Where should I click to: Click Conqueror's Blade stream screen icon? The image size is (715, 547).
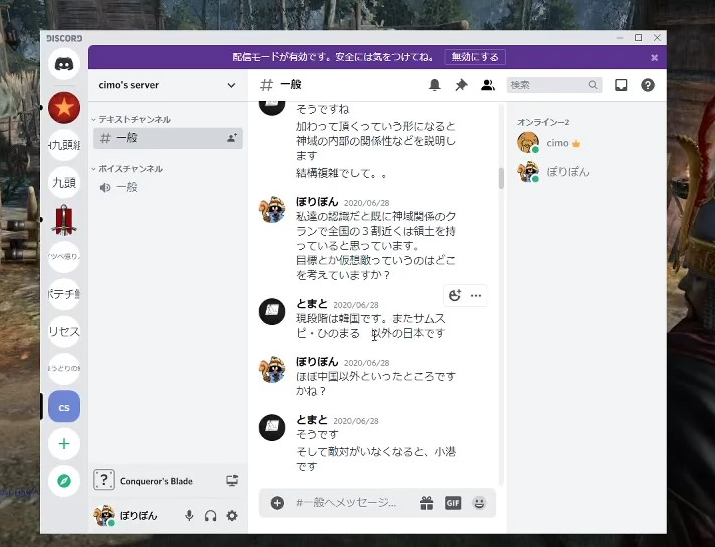(x=232, y=480)
